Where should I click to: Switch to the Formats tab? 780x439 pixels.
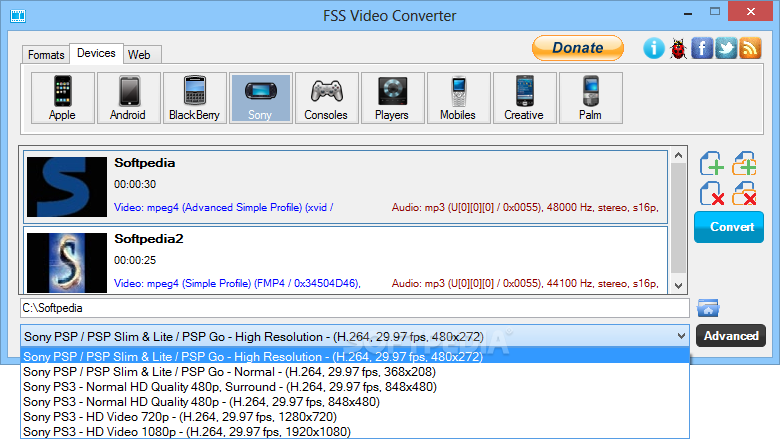(x=46, y=55)
